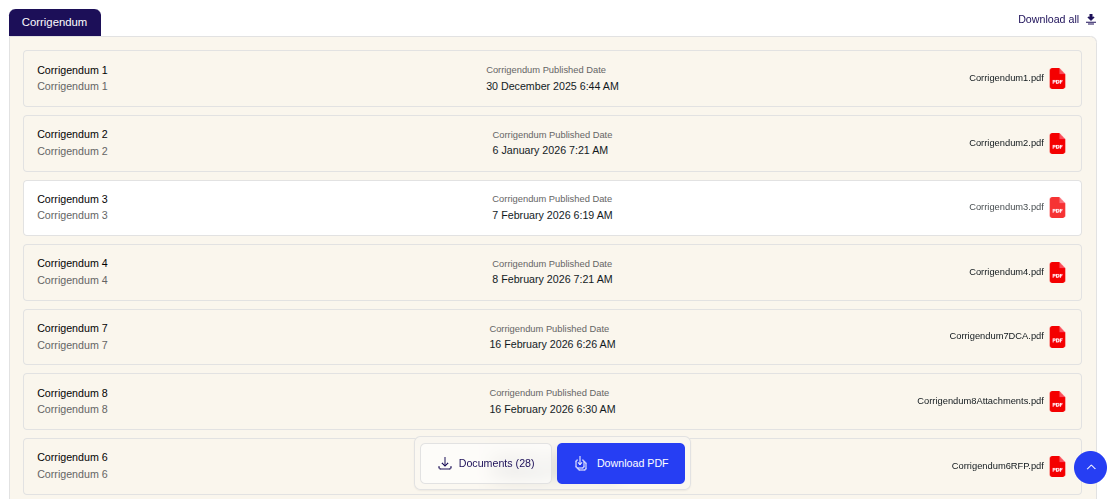The image size is (1110, 499).
Task: Open the PDF icon for Corrigendum2.pdf
Action: (1057, 143)
